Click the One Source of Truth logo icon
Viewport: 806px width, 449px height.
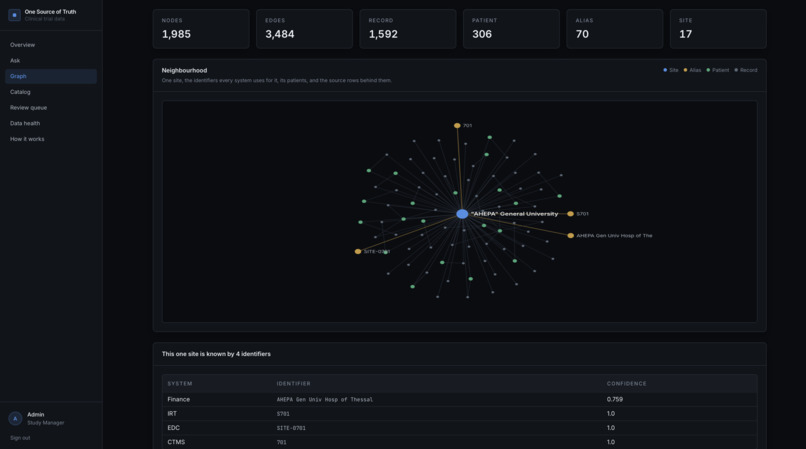tap(14, 15)
